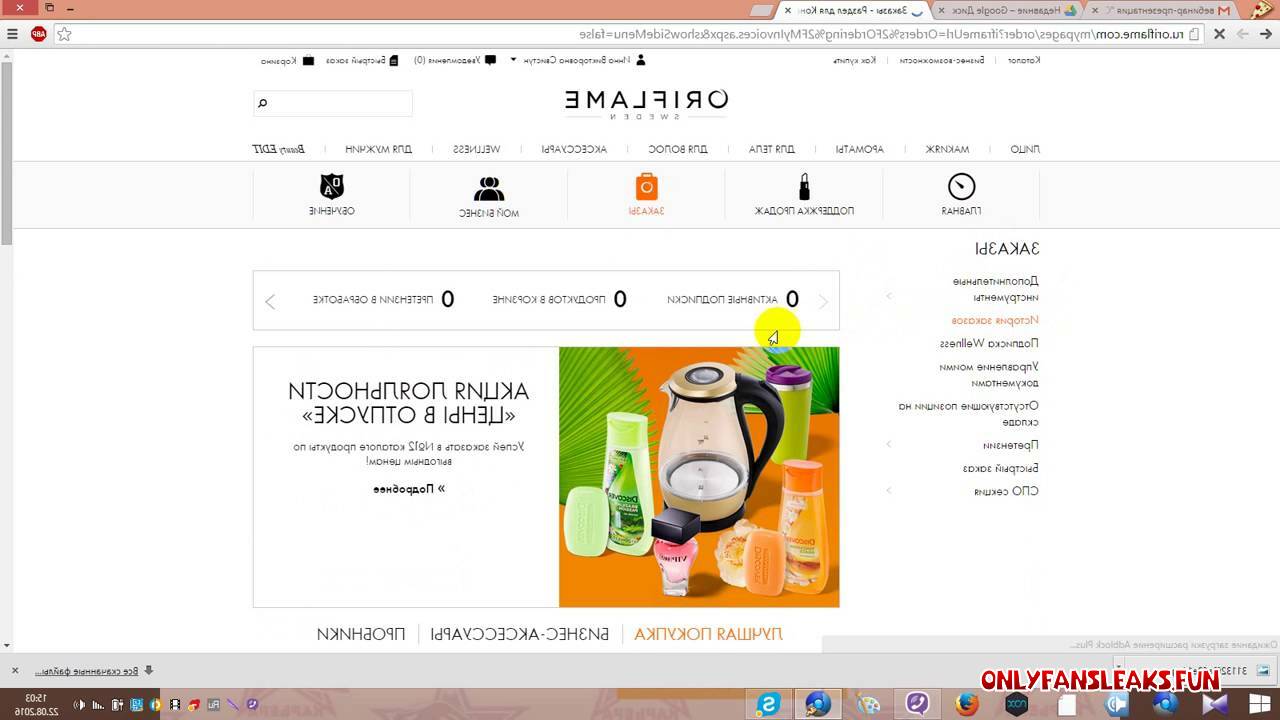This screenshot has width=1280, height=720.
Task: Click the Обучение shield icon
Action: pyautogui.click(x=332, y=187)
